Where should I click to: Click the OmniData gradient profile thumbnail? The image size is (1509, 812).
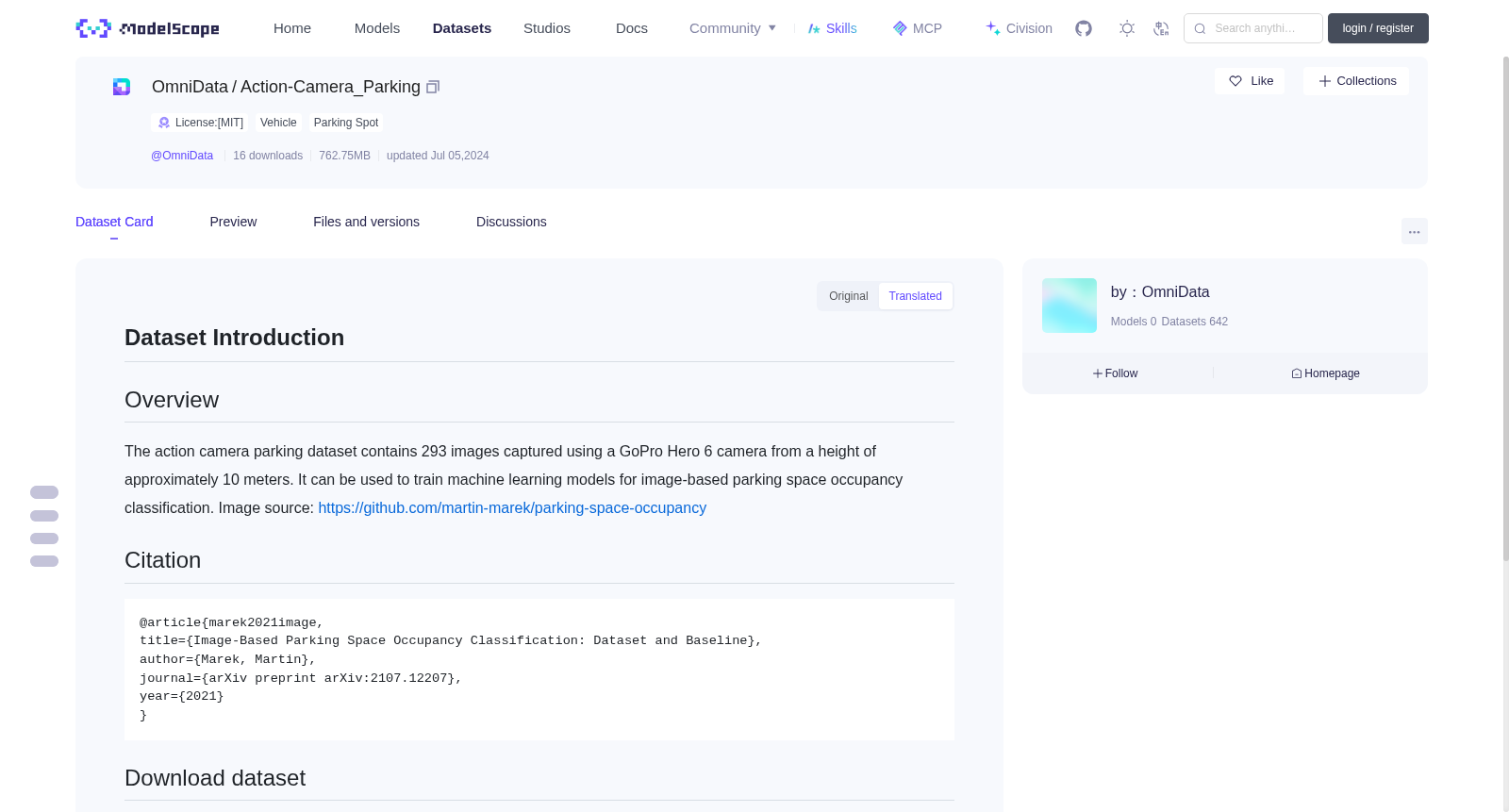[1069, 305]
